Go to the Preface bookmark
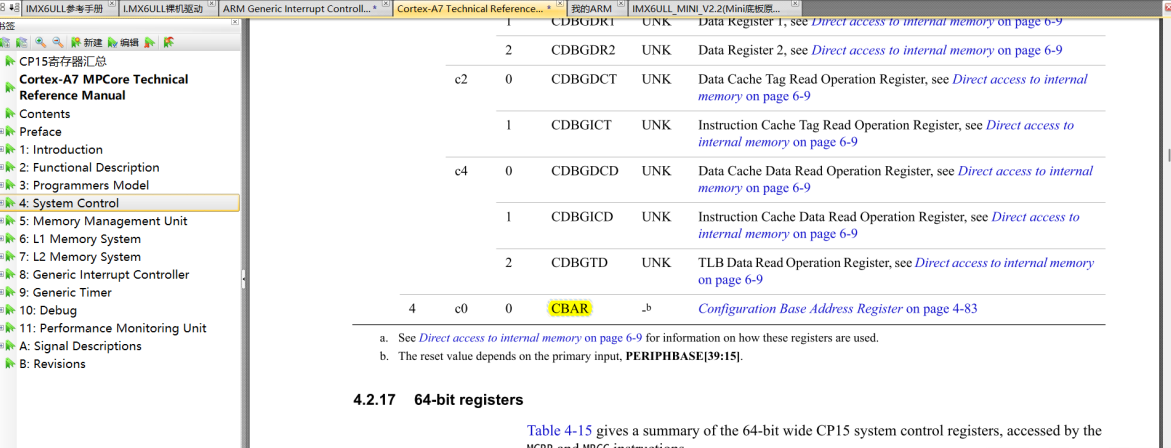This screenshot has width=1171, height=448. [40, 131]
